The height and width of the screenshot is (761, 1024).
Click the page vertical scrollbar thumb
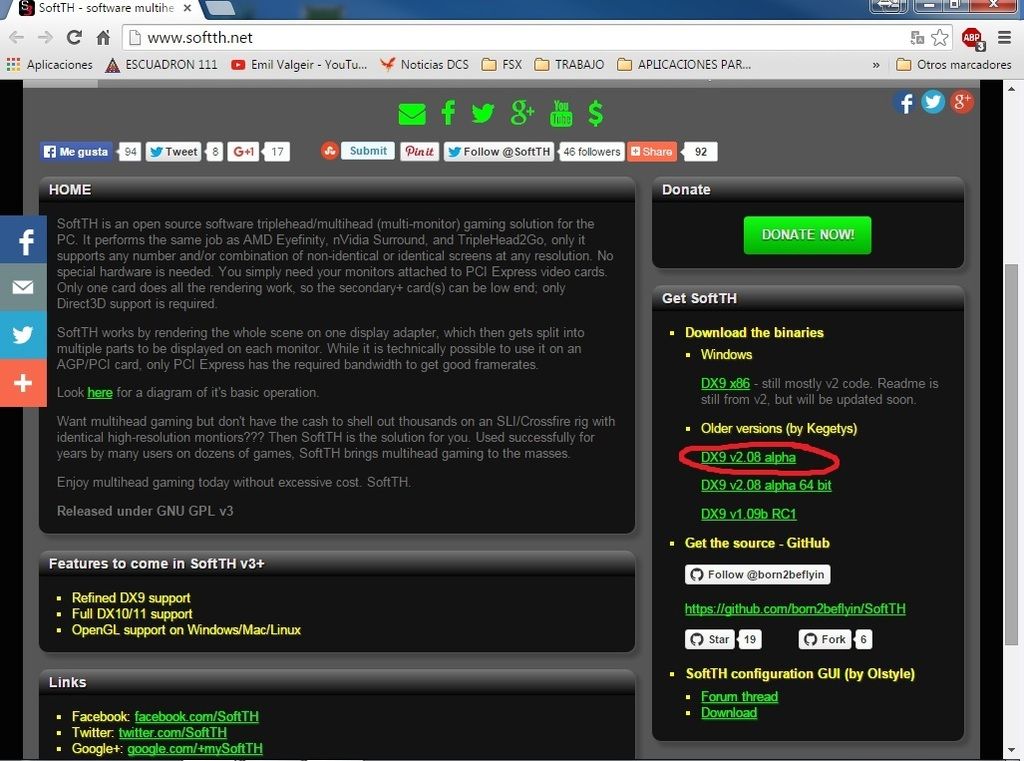point(1011,454)
